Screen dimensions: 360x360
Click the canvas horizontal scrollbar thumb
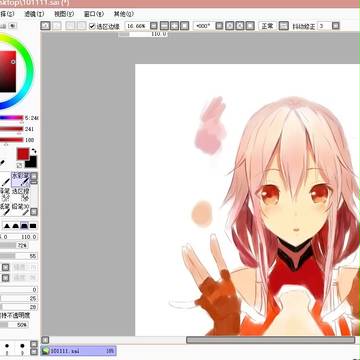[270, 340]
